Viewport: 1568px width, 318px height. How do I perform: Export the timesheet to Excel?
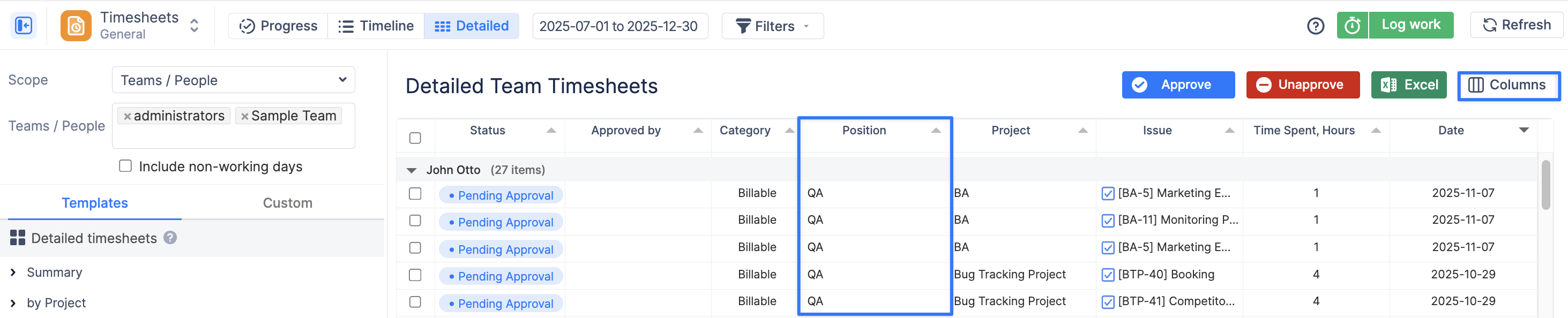[x=1408, y=85]
